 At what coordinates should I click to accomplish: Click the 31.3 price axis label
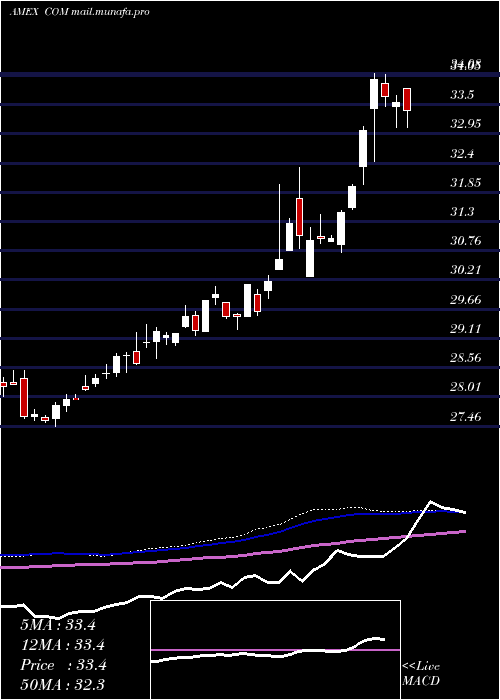point(462,212)
